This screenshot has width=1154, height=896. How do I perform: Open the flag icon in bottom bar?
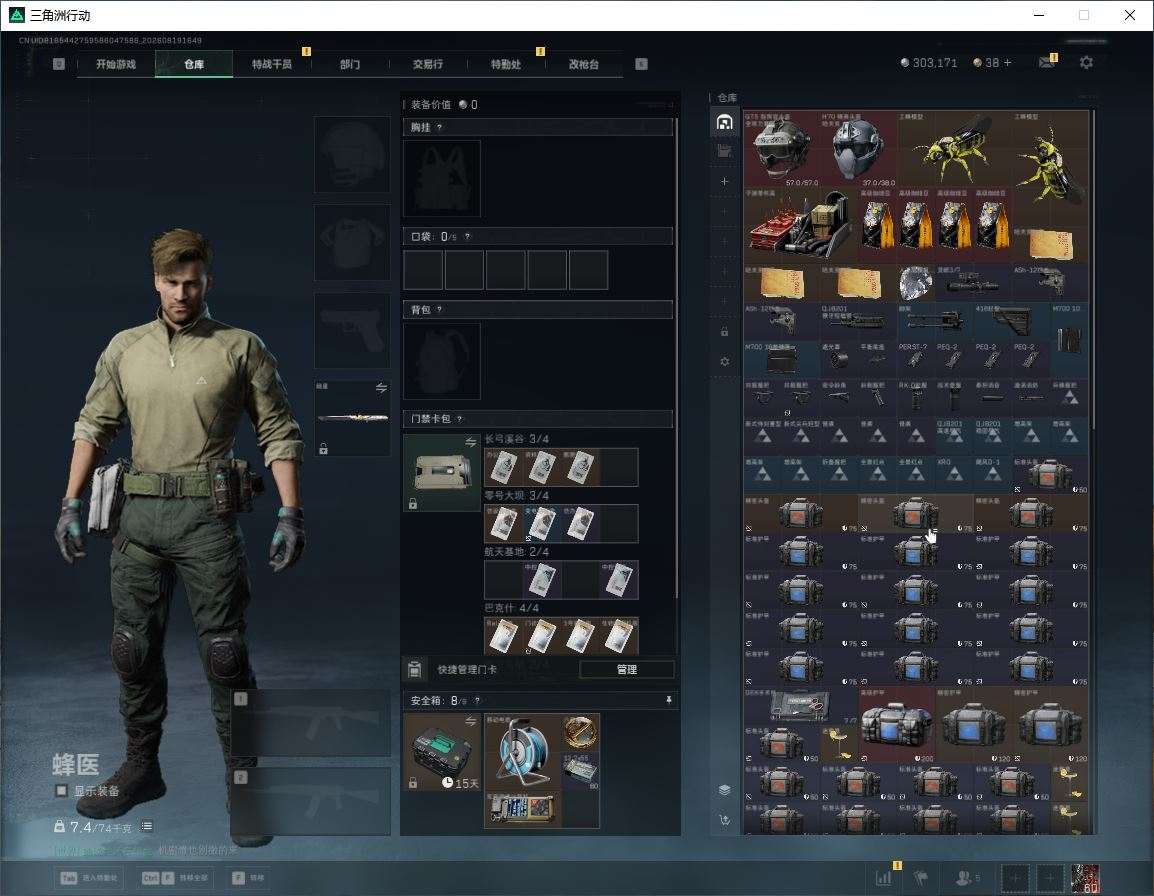(x=921, y=878)
